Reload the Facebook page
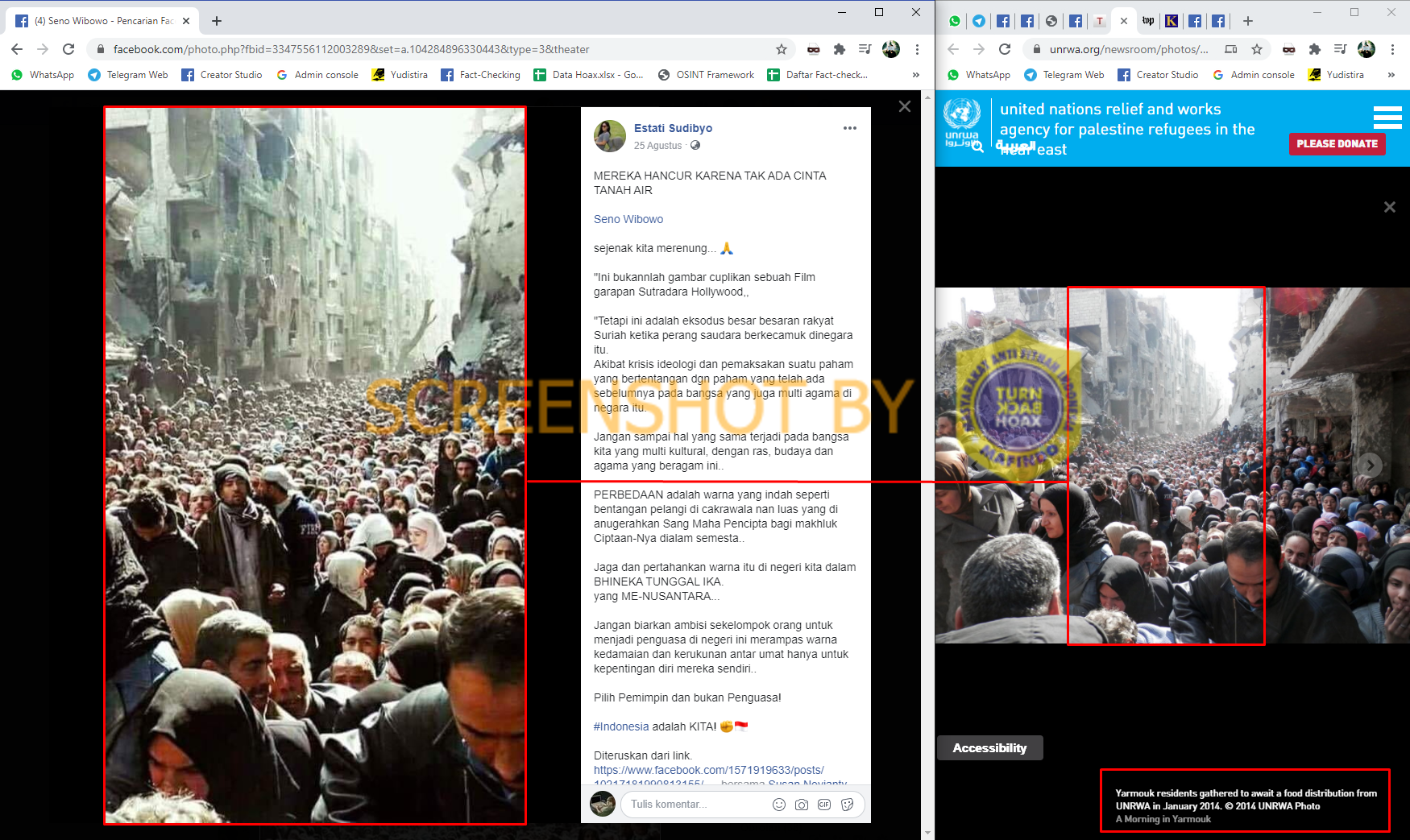This screenshot has width=1410, height=840. pyautogui.click(x=68, y=49)
